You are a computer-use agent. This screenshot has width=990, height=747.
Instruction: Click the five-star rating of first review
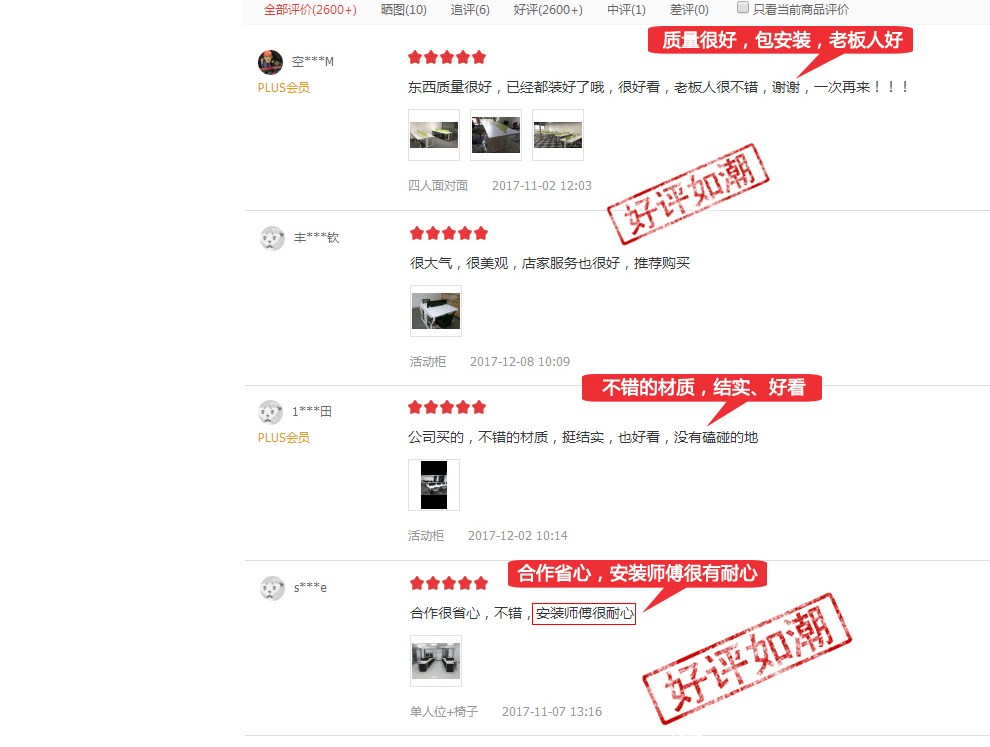(447, 57)
